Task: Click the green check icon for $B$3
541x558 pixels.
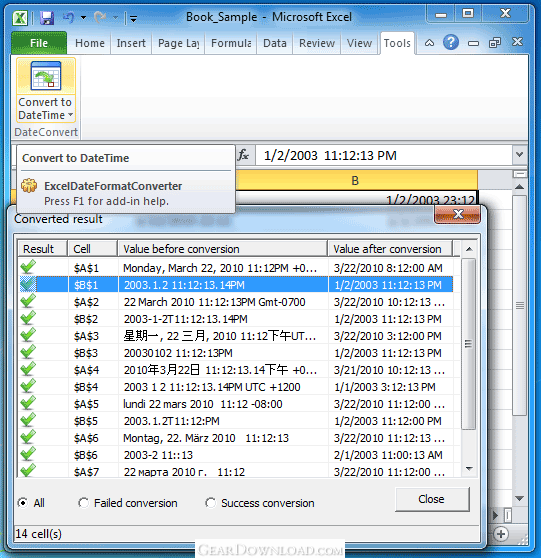Action: [x=28, y=353]
